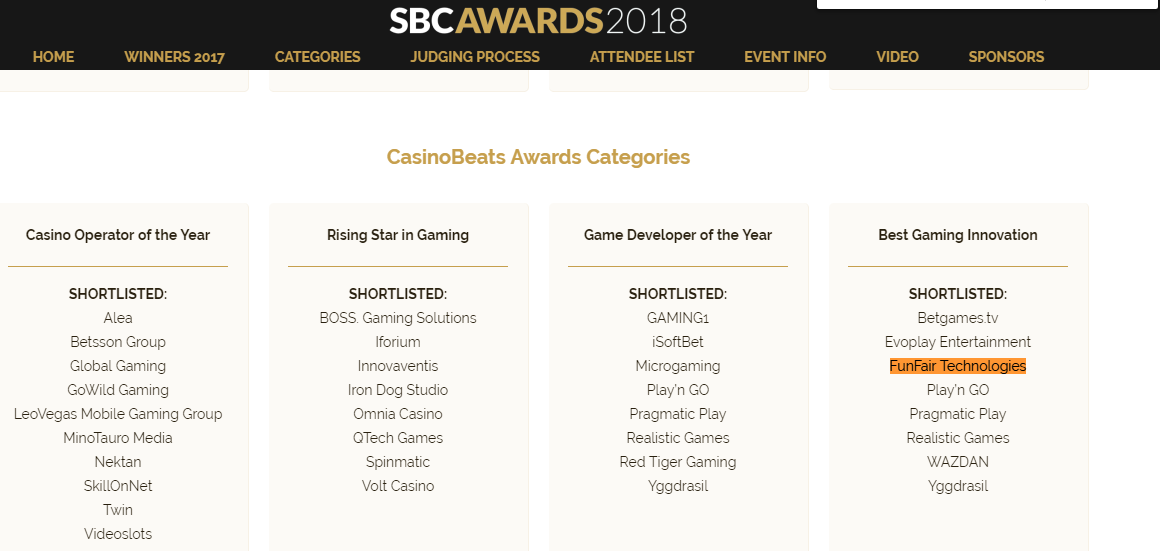Open the Game Developer of the Year category
The height and width of the screenshot is (551, 1160).
click(x=678, y=235)
